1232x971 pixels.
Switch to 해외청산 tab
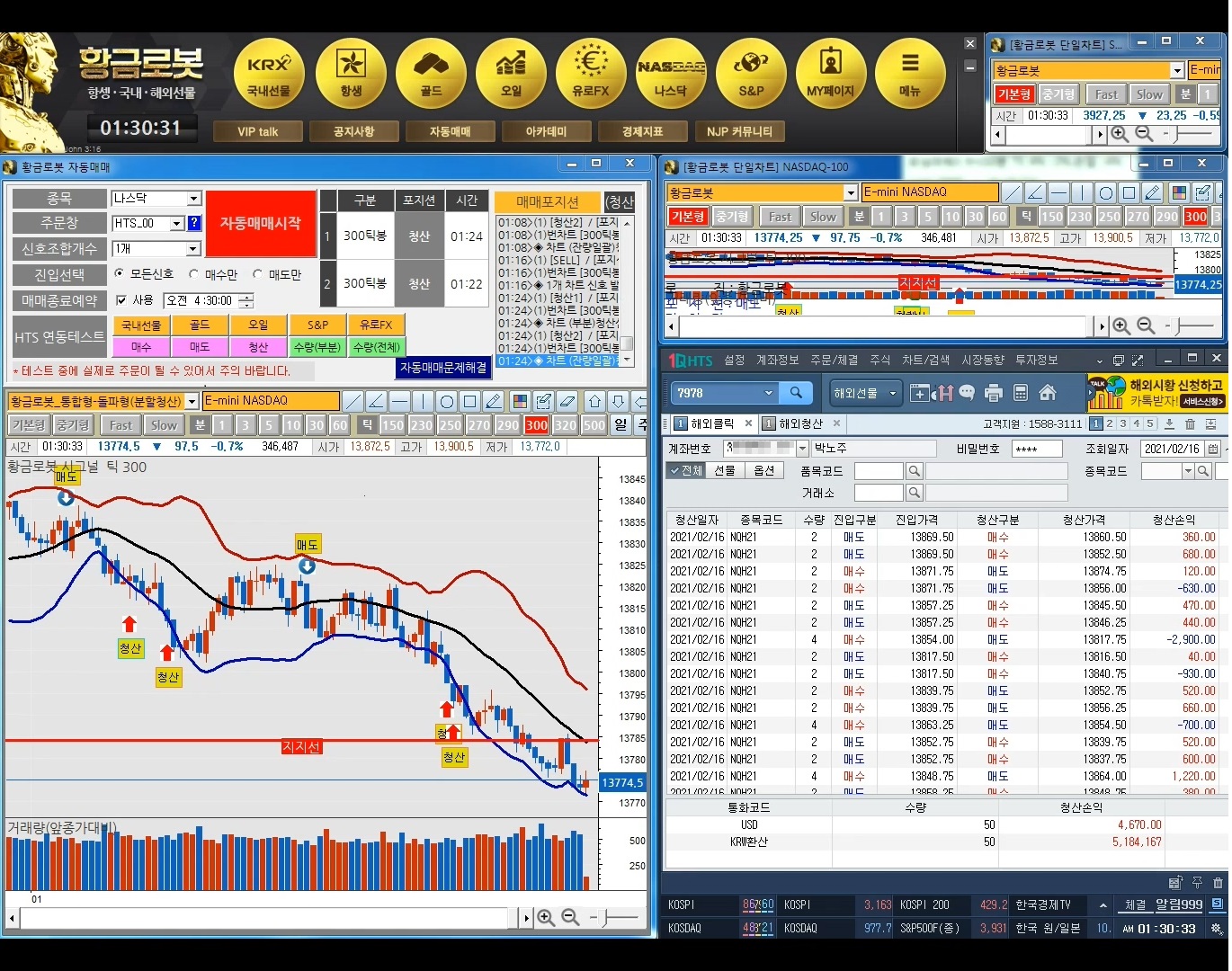799,423
